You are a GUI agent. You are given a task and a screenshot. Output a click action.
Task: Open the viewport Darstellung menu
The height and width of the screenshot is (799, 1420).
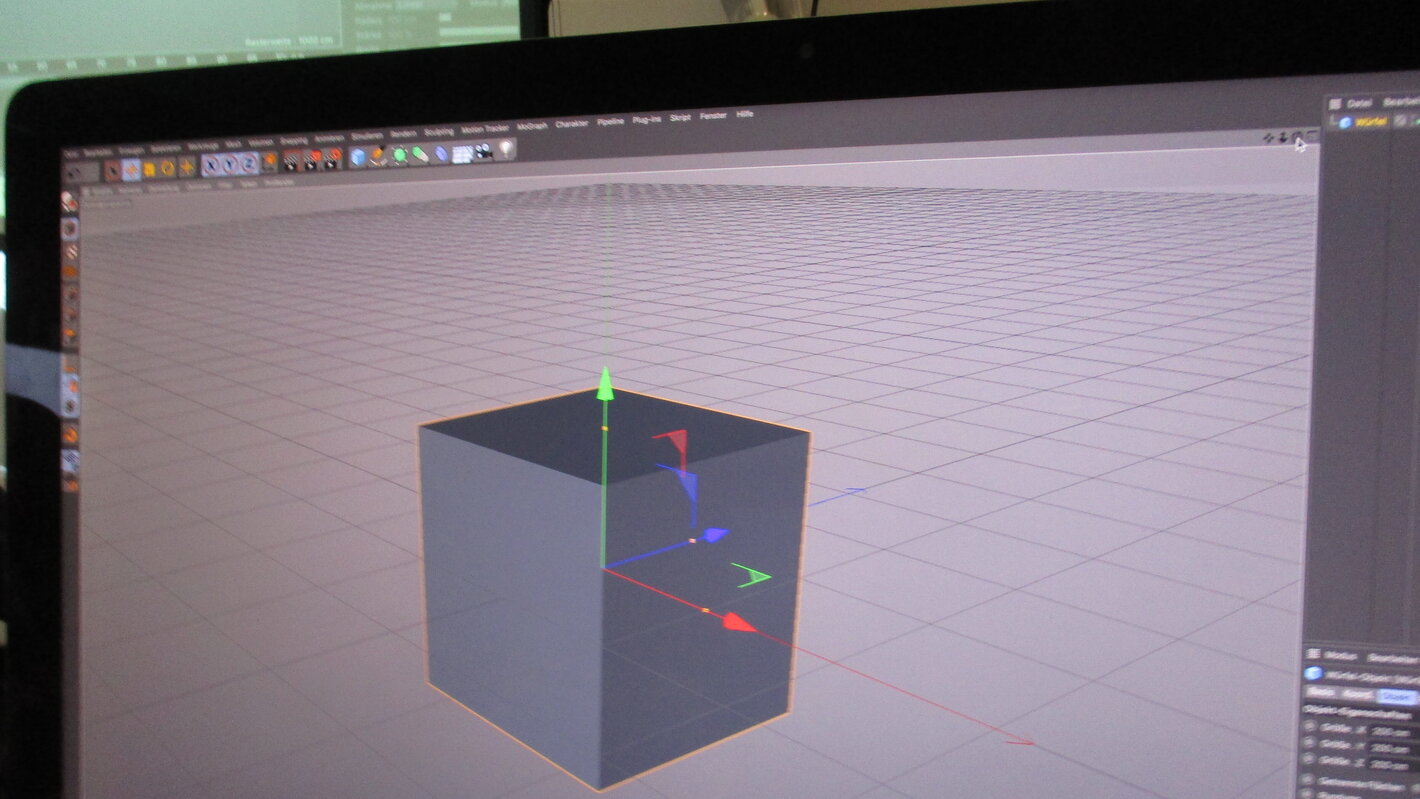pyautogui.click(x=163, y=187)
